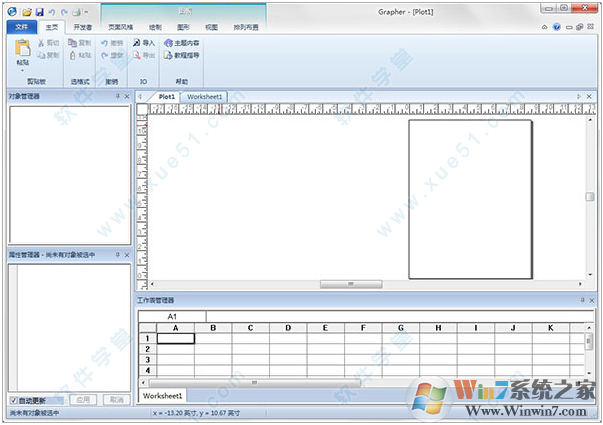Switch to the Arrange Layout ribbon tab

pyautogui.click(x=246, y=27)
